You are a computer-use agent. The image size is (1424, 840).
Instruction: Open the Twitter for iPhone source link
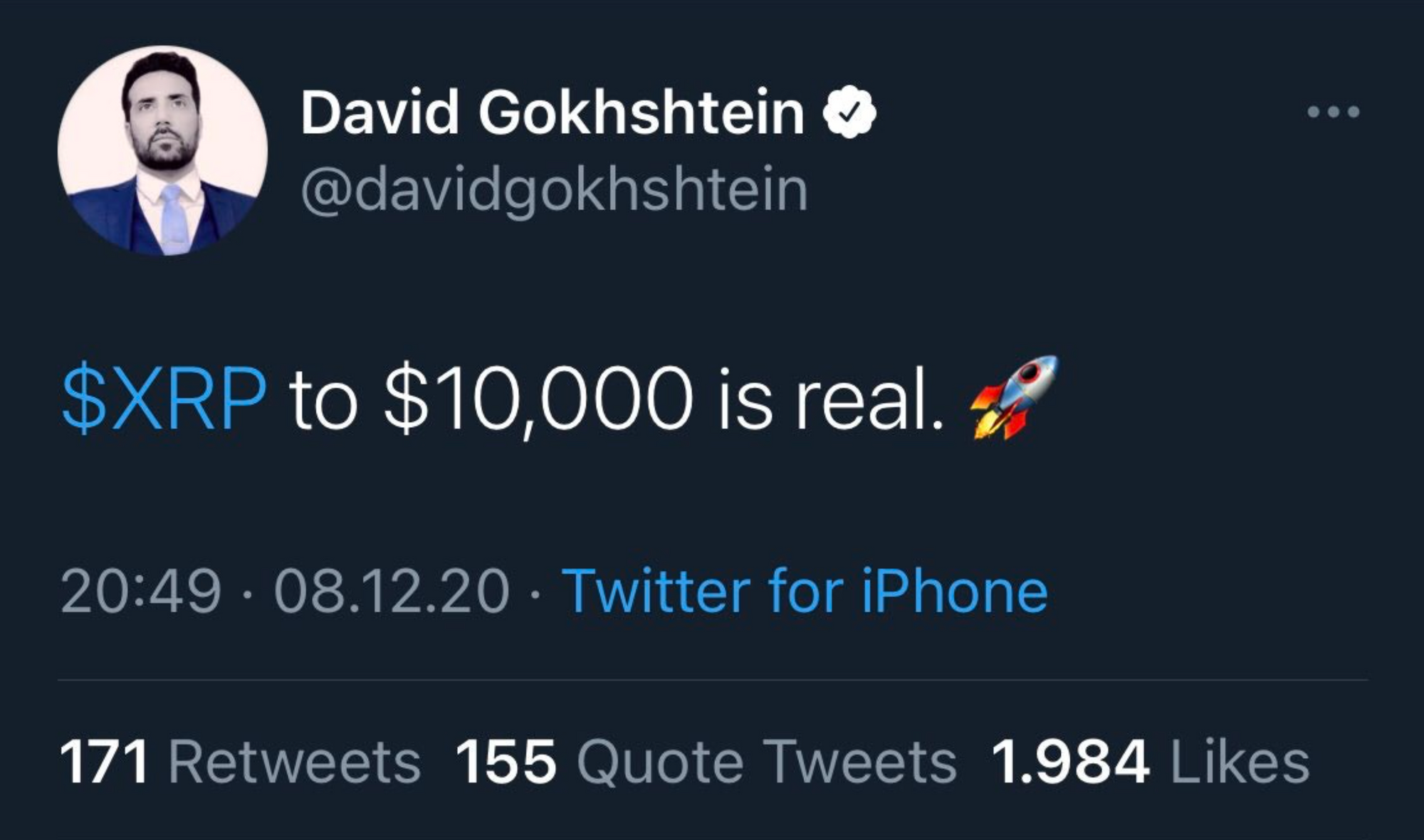click(x=805, y=591)
